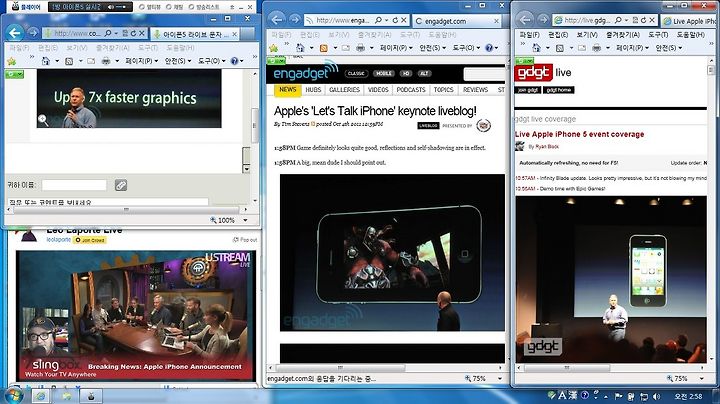
Task: Open zoom 75% dropdown in engadget status bar
Action: (500, 378)
